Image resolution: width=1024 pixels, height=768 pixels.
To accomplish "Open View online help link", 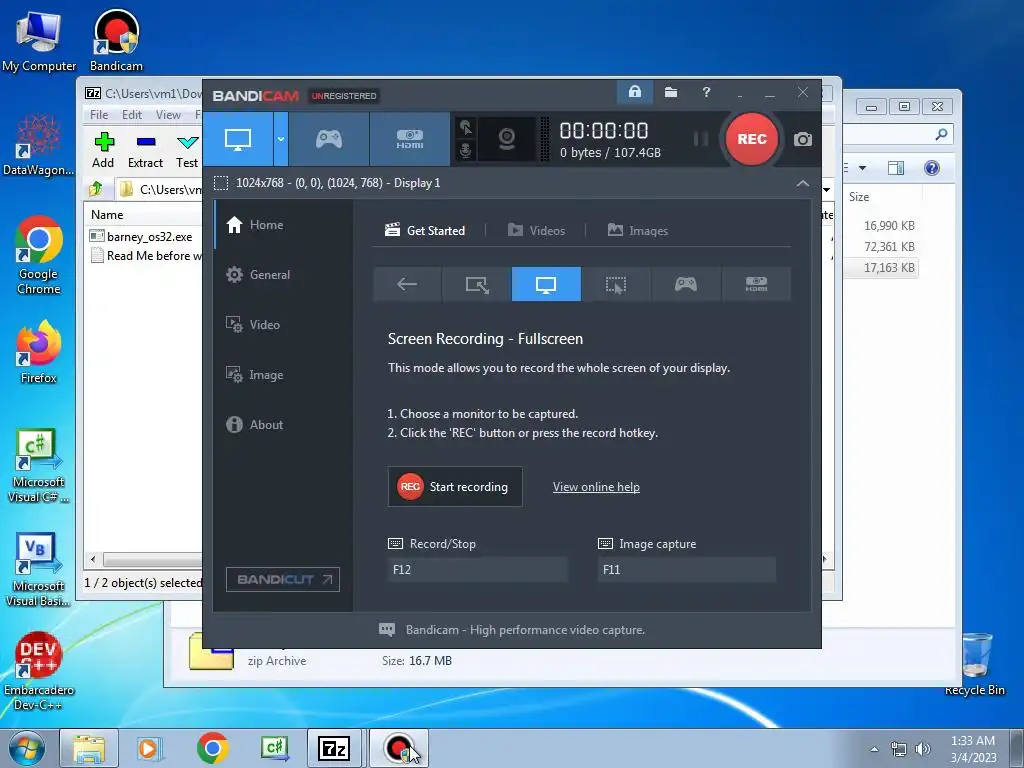I will coord(596,487).
